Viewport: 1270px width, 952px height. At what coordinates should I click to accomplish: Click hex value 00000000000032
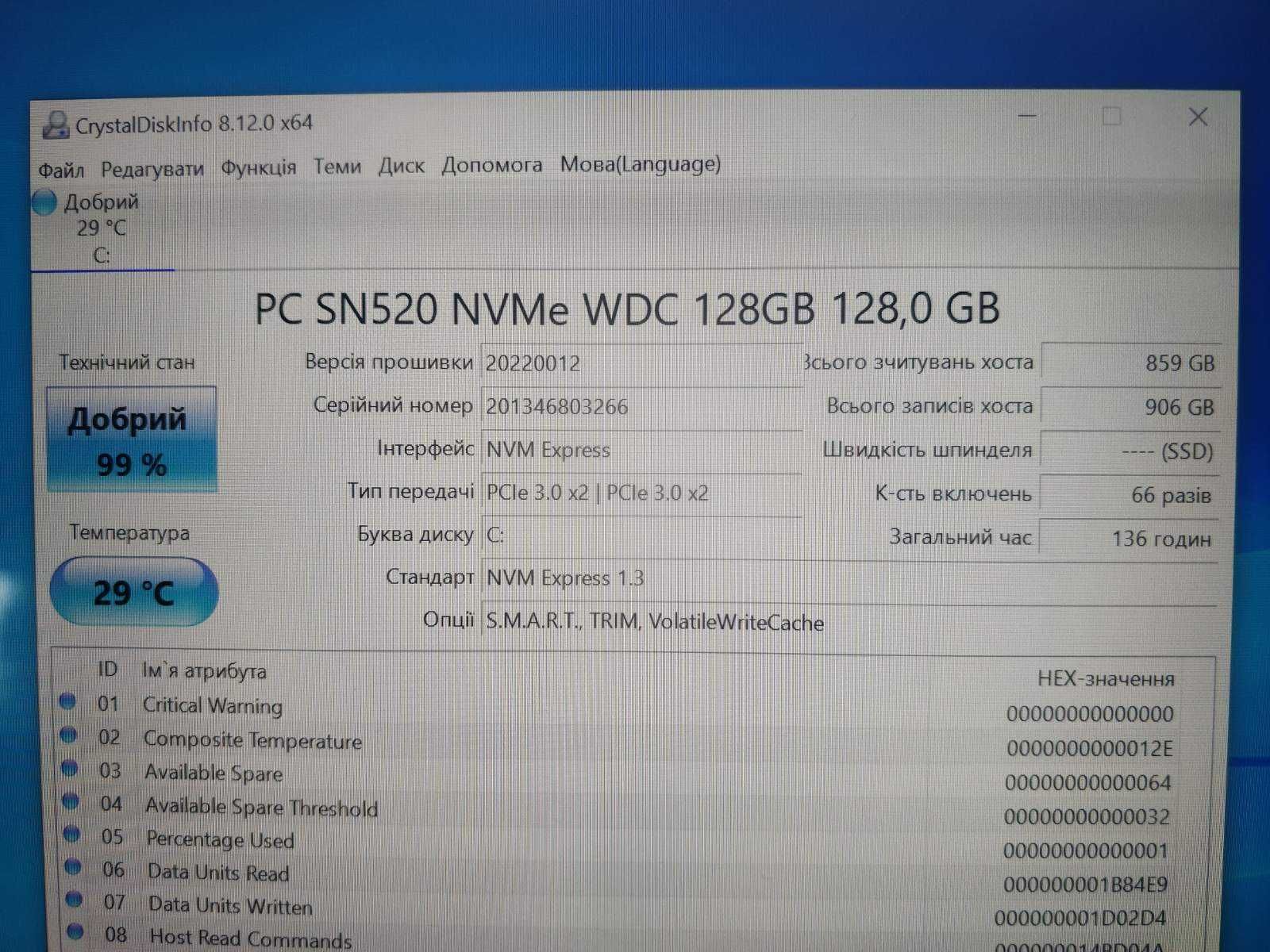[1087, 817]
